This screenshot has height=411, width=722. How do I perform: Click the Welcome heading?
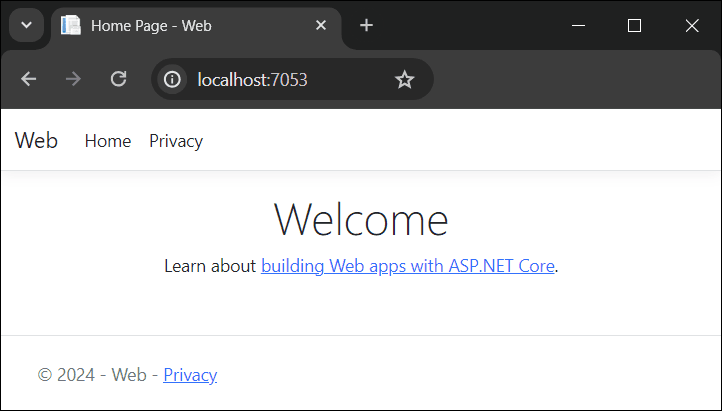[x=361, y=220]
